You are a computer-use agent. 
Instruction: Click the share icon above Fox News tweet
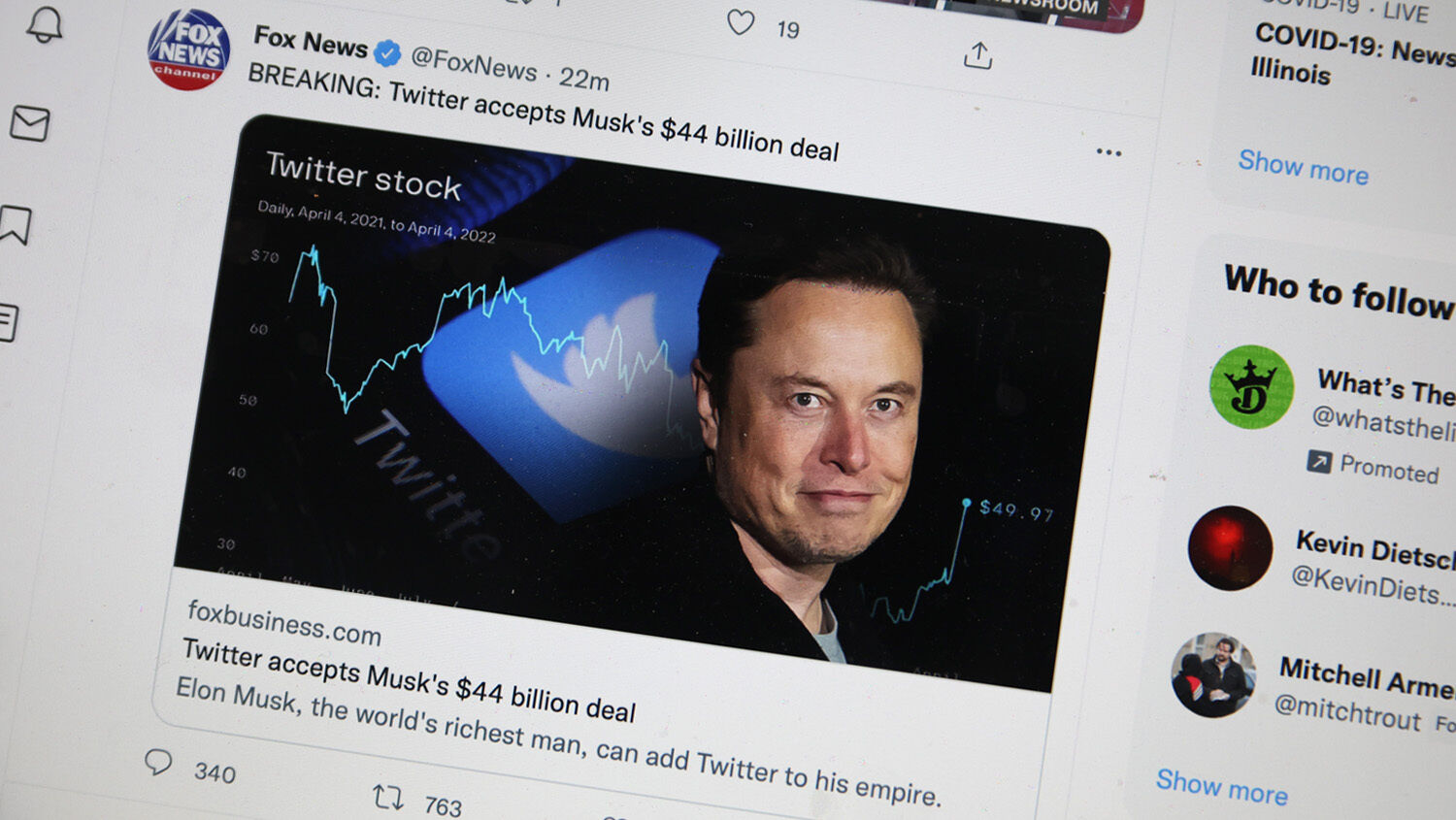(x=977, y=56)
